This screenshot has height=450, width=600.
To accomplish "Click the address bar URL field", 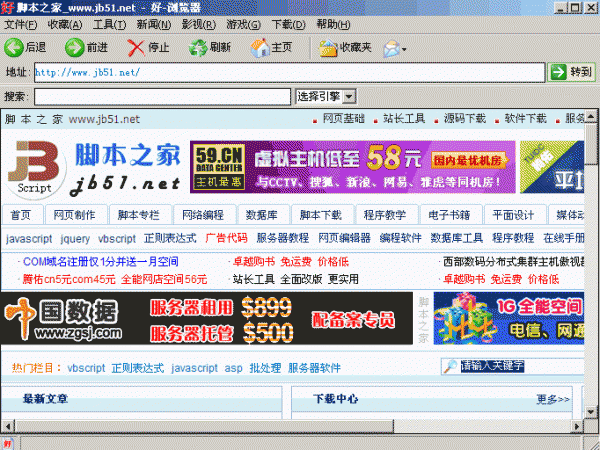I will pyautogui.click(x=289, y=72).
